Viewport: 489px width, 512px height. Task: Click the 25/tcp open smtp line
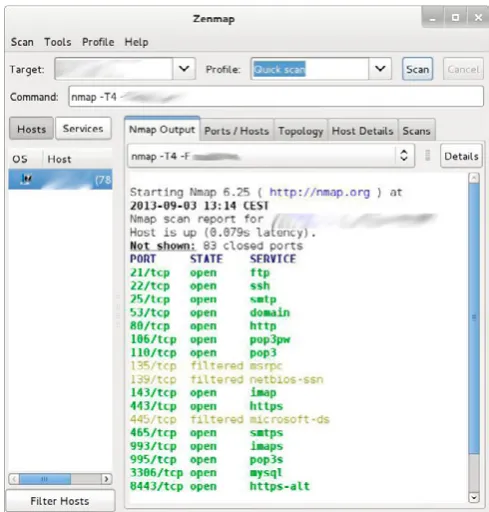pos(203,299)
